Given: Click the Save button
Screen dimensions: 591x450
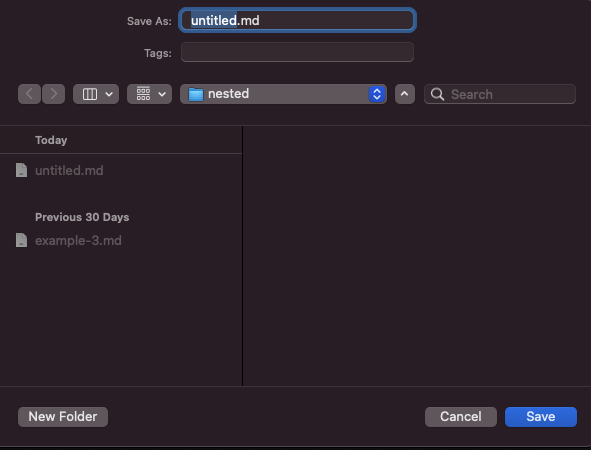Looking at the screenshot, I should [x=541, y=417].
